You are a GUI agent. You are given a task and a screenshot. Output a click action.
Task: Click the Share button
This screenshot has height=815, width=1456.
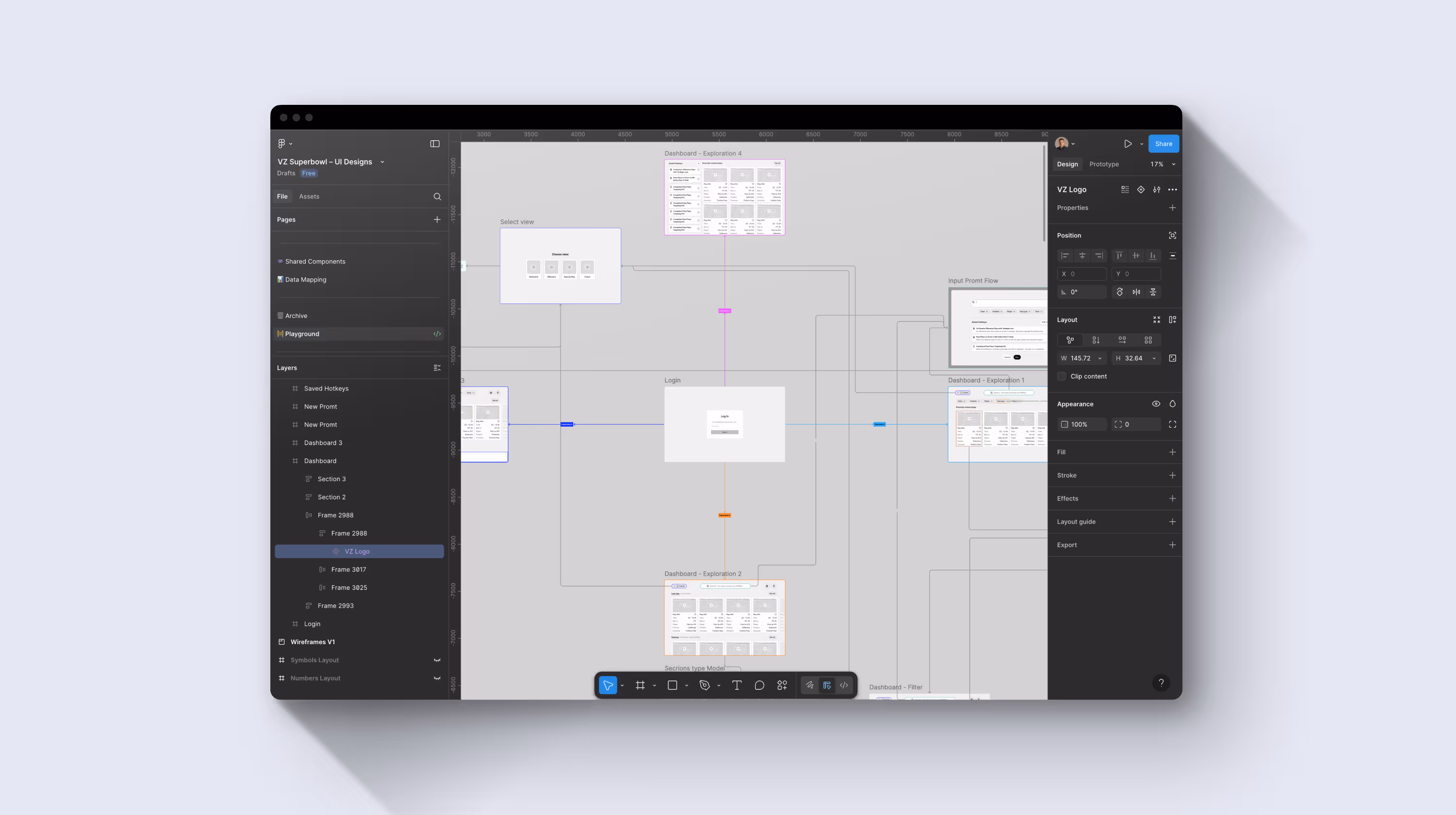pos(1163,144)
